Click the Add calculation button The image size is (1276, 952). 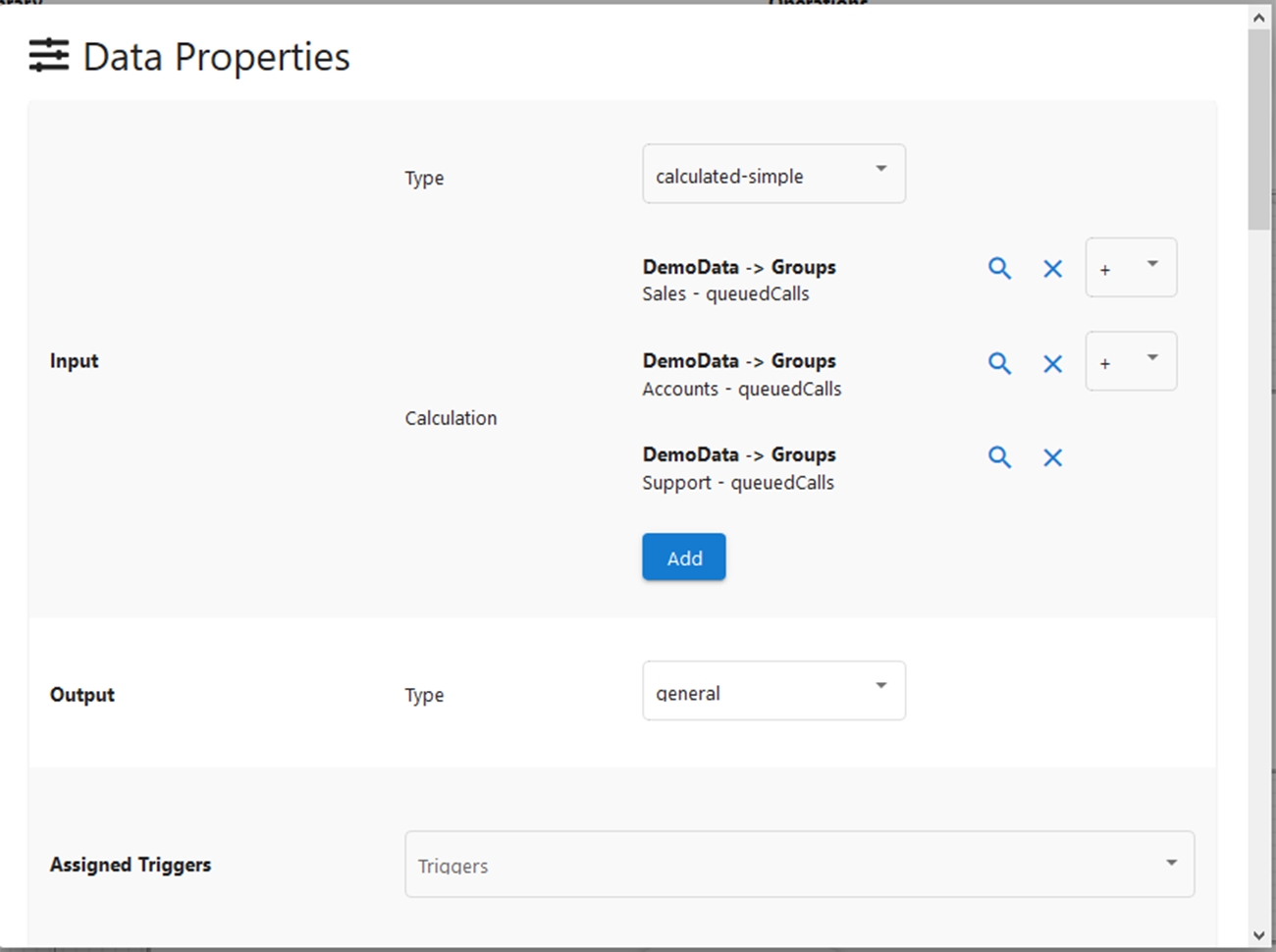(x=684, y=557)
